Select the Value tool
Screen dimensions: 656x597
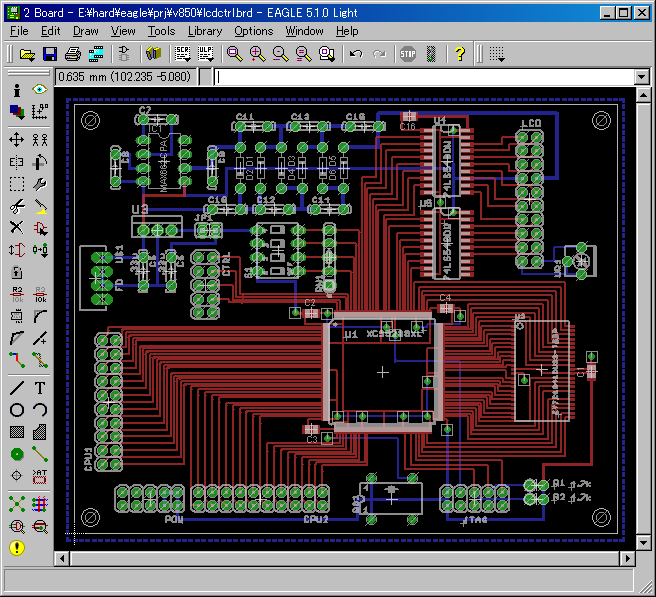click(40, 295)
